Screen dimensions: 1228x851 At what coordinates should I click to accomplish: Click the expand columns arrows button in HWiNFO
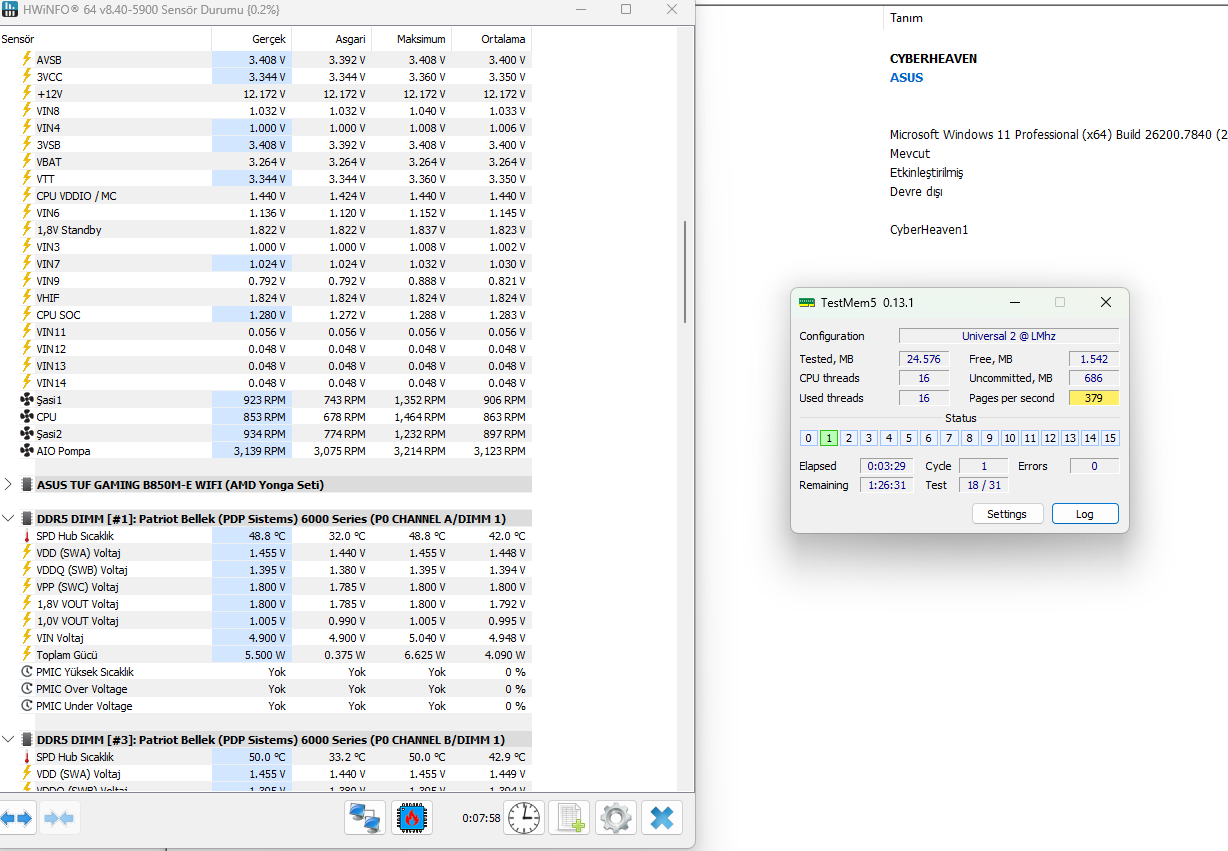coord(17,818)
